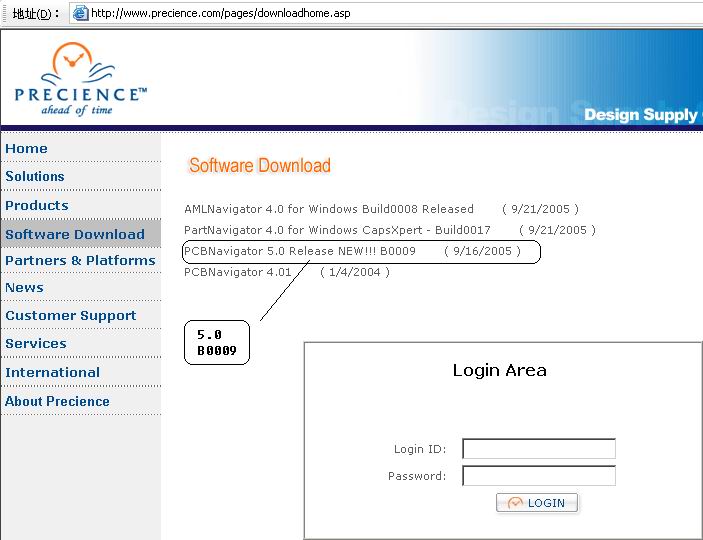Click the Password input field
The image size is (703, 540).
pyautogui.click(x=539, y=475)
